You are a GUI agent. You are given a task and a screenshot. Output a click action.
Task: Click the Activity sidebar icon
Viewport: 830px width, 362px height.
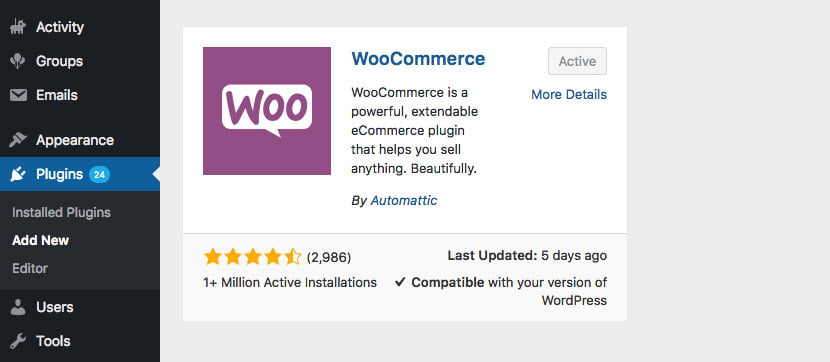[18, 27]
